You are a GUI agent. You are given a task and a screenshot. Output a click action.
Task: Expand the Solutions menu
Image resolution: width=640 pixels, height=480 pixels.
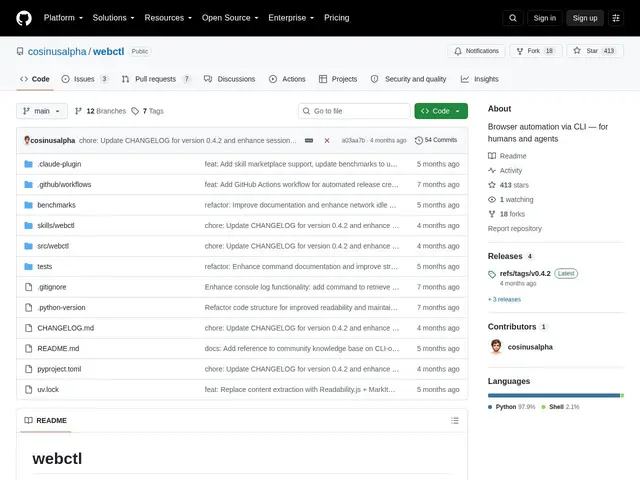tap(113, 18)
